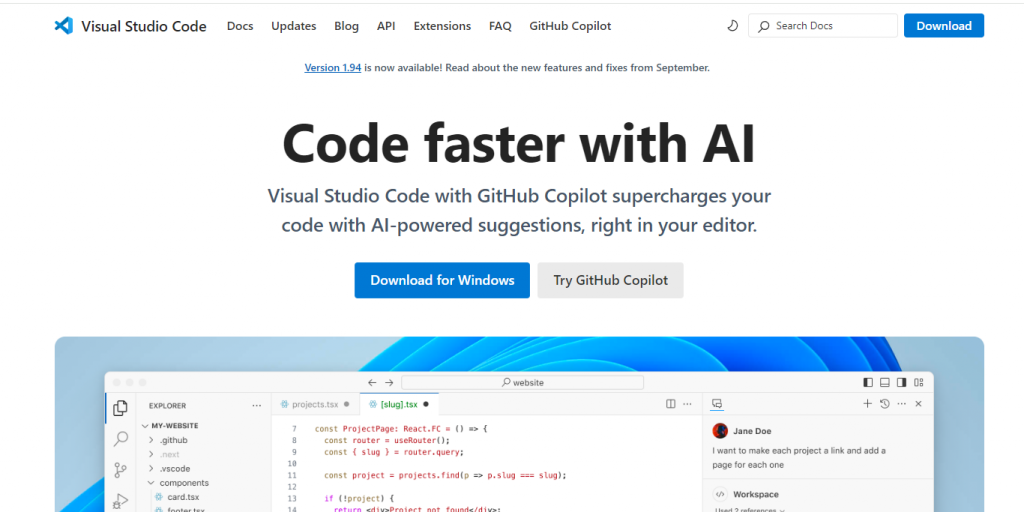Screen dimensions: 1024x512
Task: Click the projects.find code line
Action: pos(445,475)
